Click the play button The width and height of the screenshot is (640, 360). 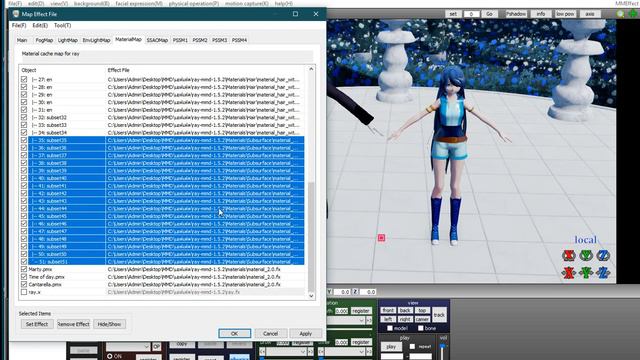click(391, 347)
